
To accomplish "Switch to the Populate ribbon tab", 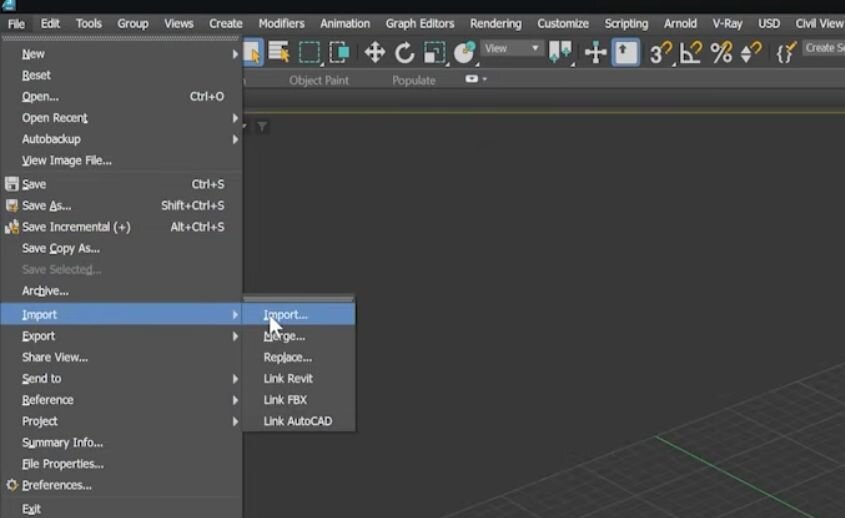I will click(413, 80).
